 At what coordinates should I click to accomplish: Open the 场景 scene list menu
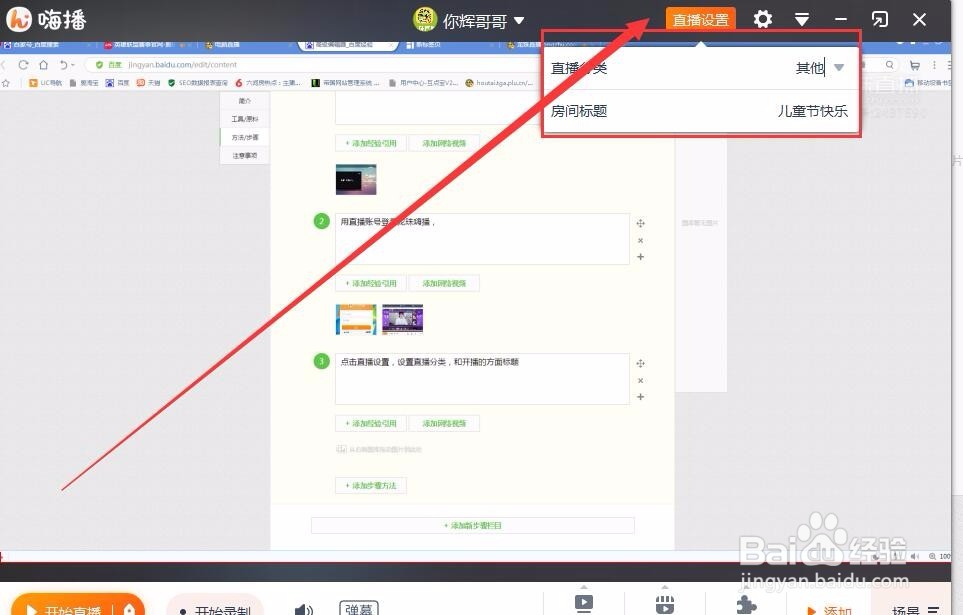(x=915, y=609)
